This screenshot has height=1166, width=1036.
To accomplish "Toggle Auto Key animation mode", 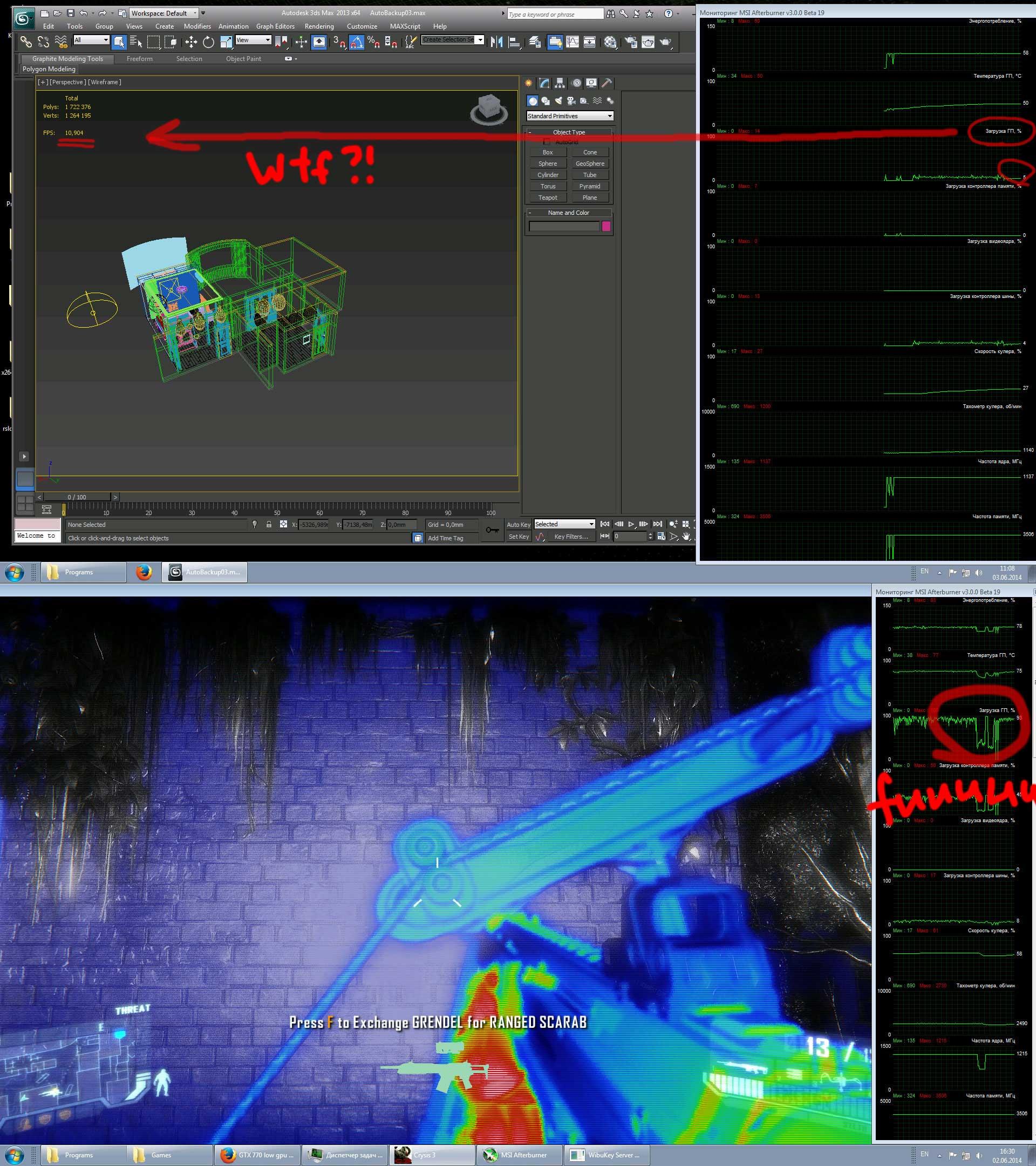I will (519, 524).
